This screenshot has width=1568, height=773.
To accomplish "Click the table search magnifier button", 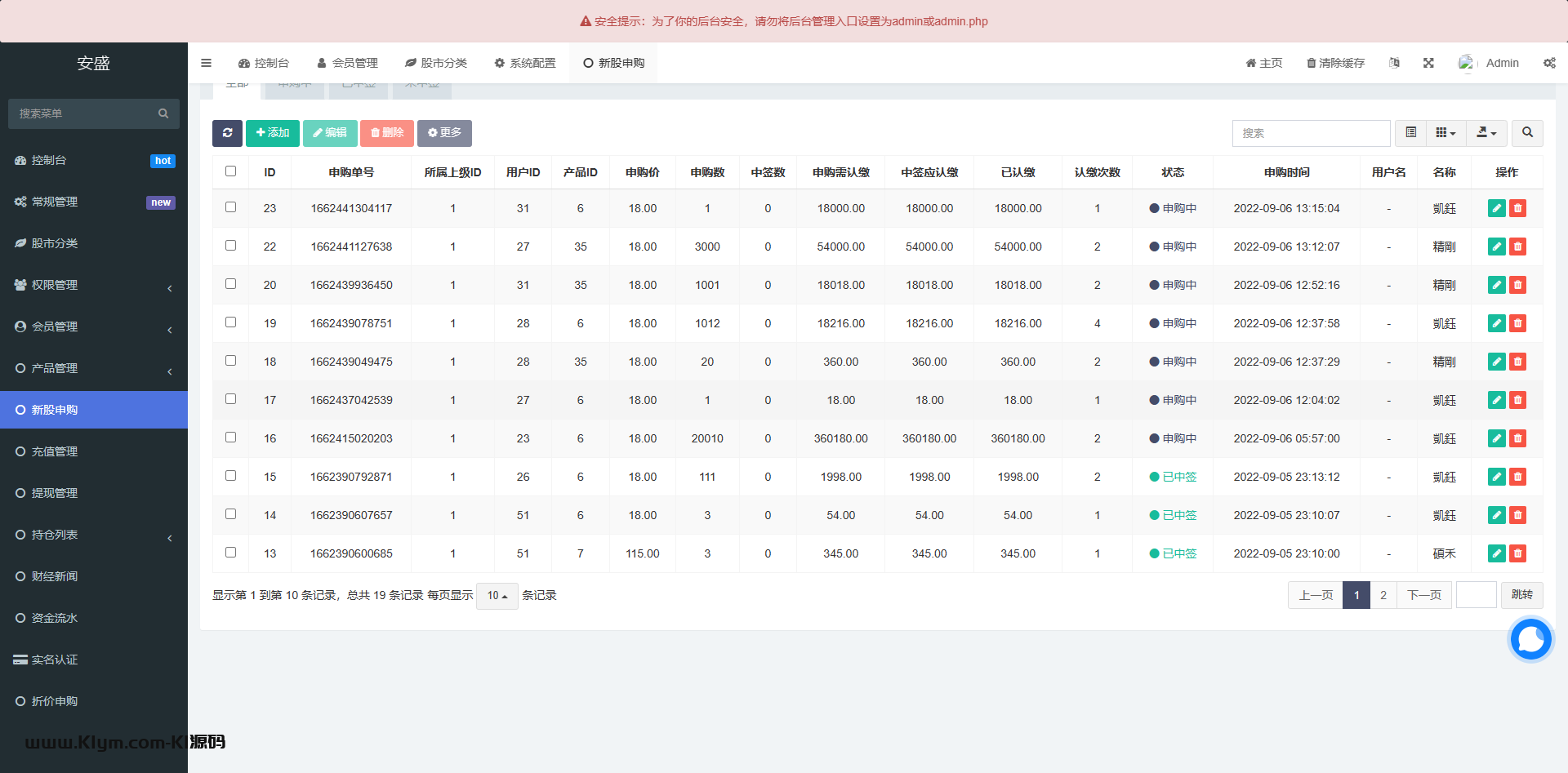I will (1527, 133).
